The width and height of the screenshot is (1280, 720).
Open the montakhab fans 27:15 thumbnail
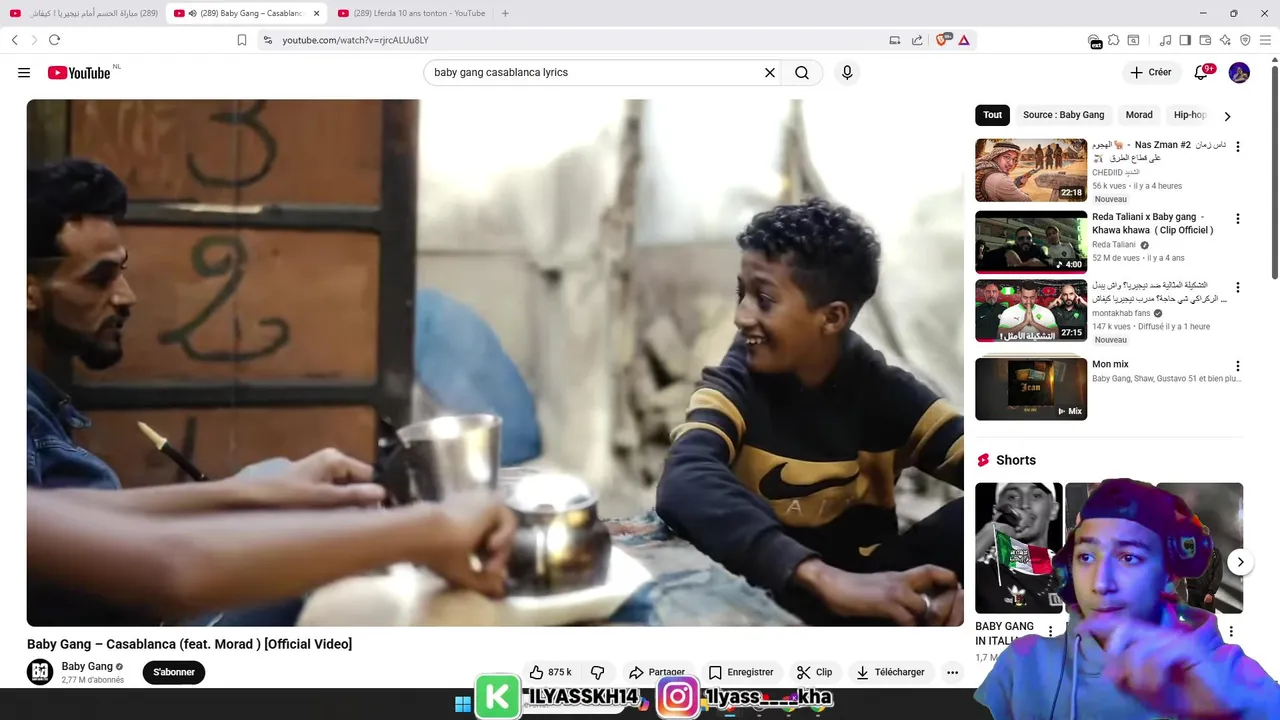click(1031, 311)
